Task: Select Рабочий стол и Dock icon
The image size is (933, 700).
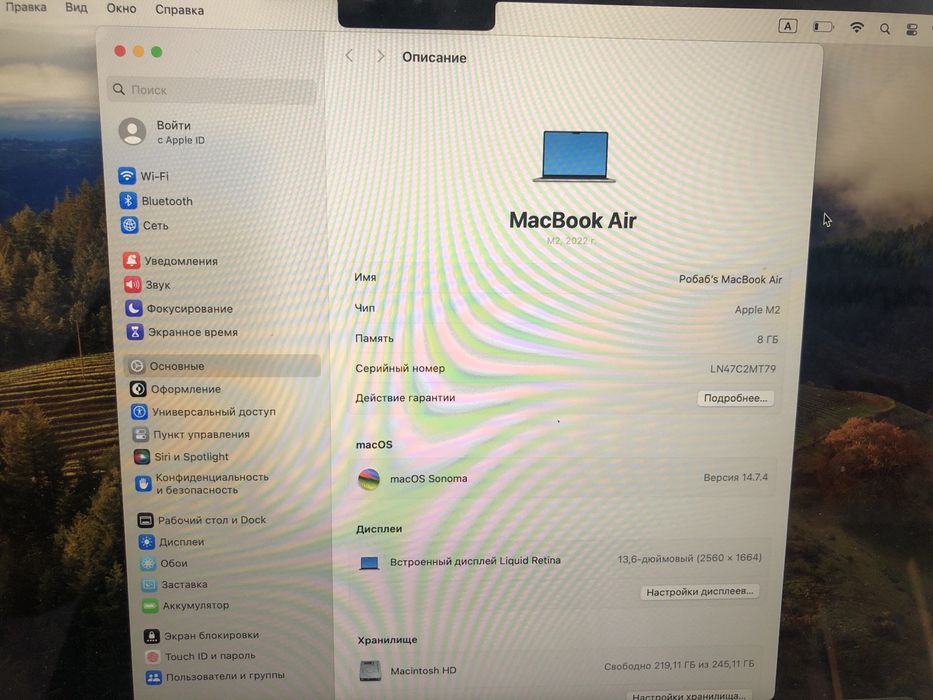Action: (x=145, y=520)
